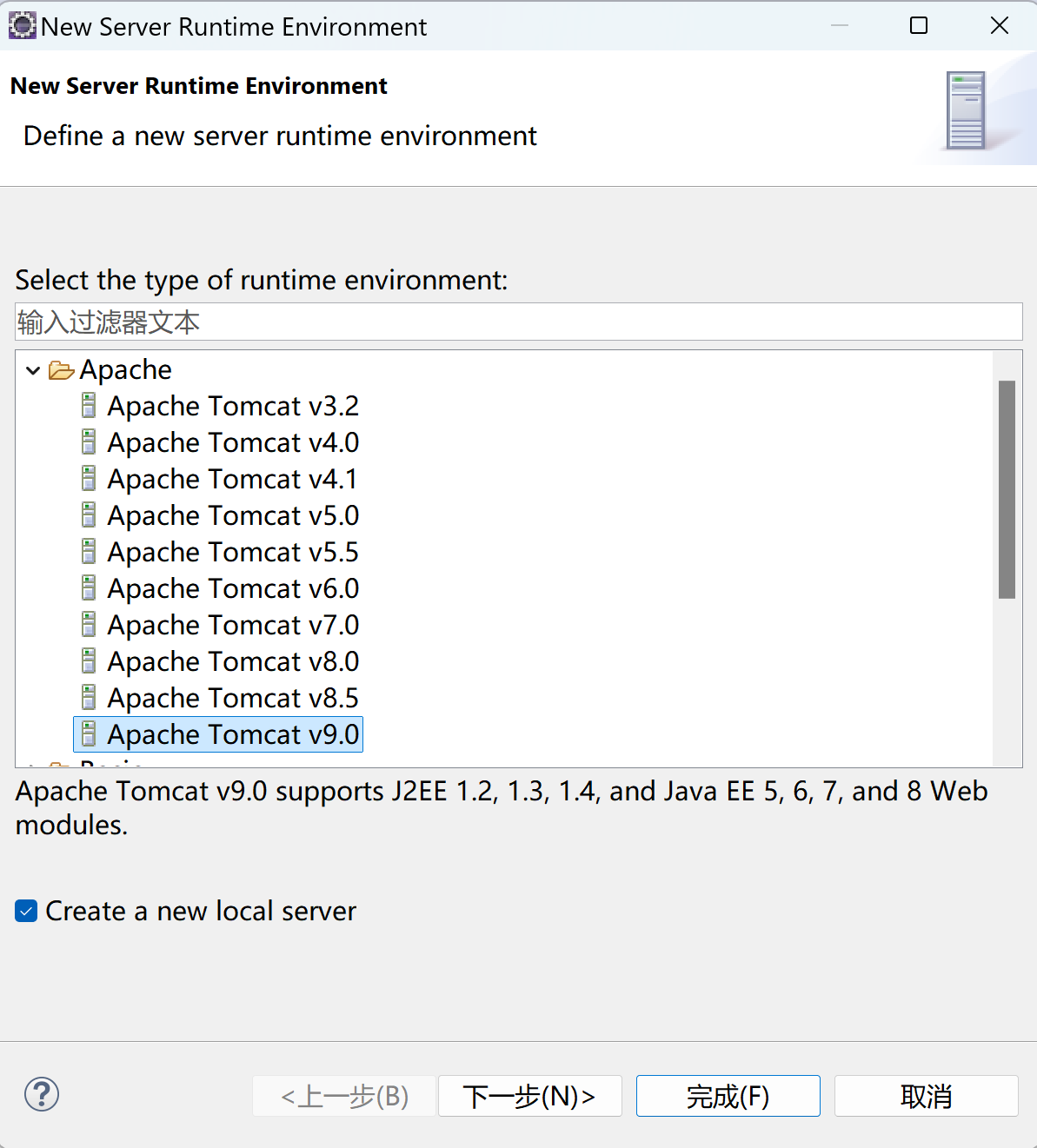Image resolution: width=1037 pixels, height=1148 pixels.
Task: Click the 取消 cancel button
Action: (927, 1096)
